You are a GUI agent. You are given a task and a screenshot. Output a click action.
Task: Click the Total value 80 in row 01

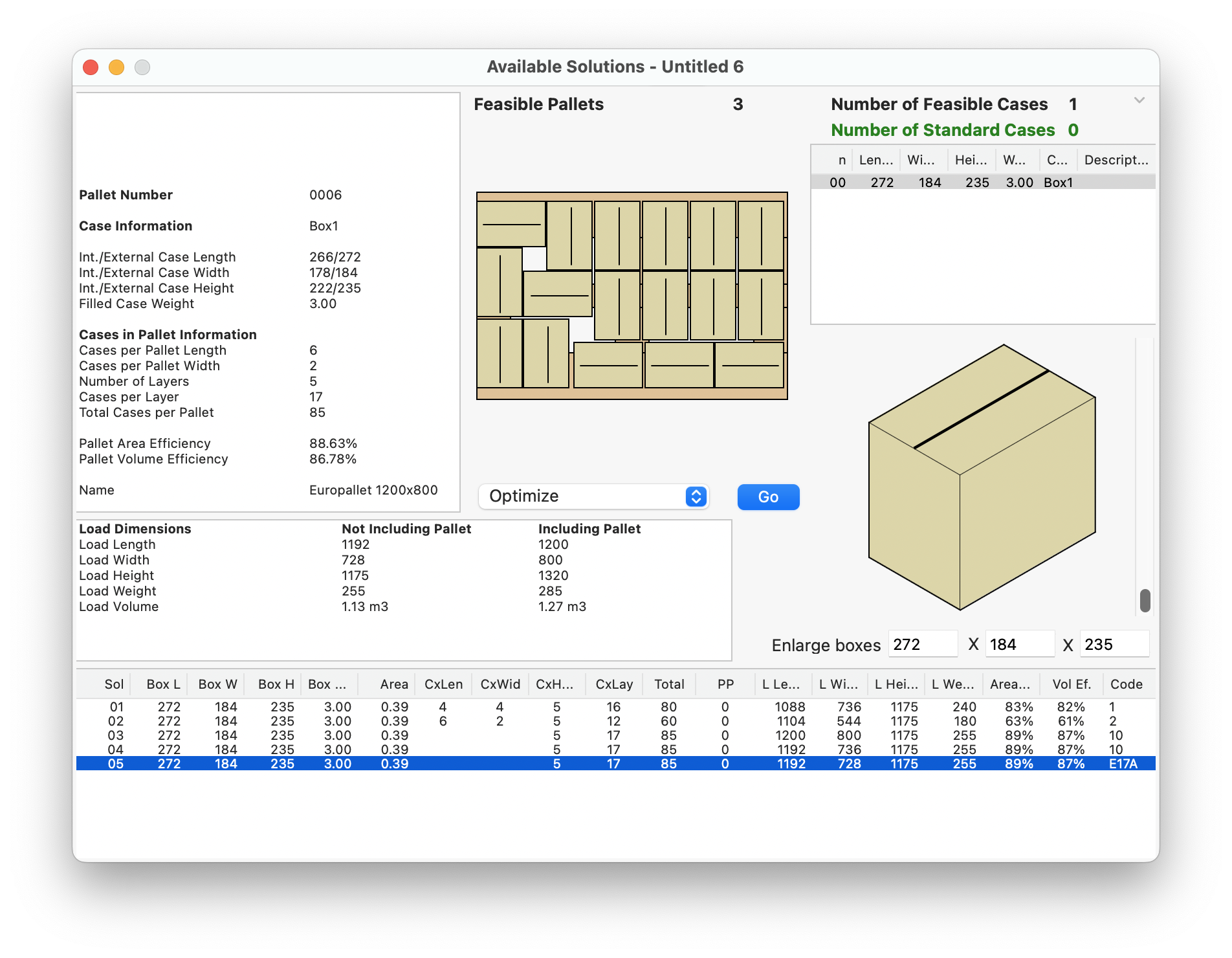click(668, 707)
